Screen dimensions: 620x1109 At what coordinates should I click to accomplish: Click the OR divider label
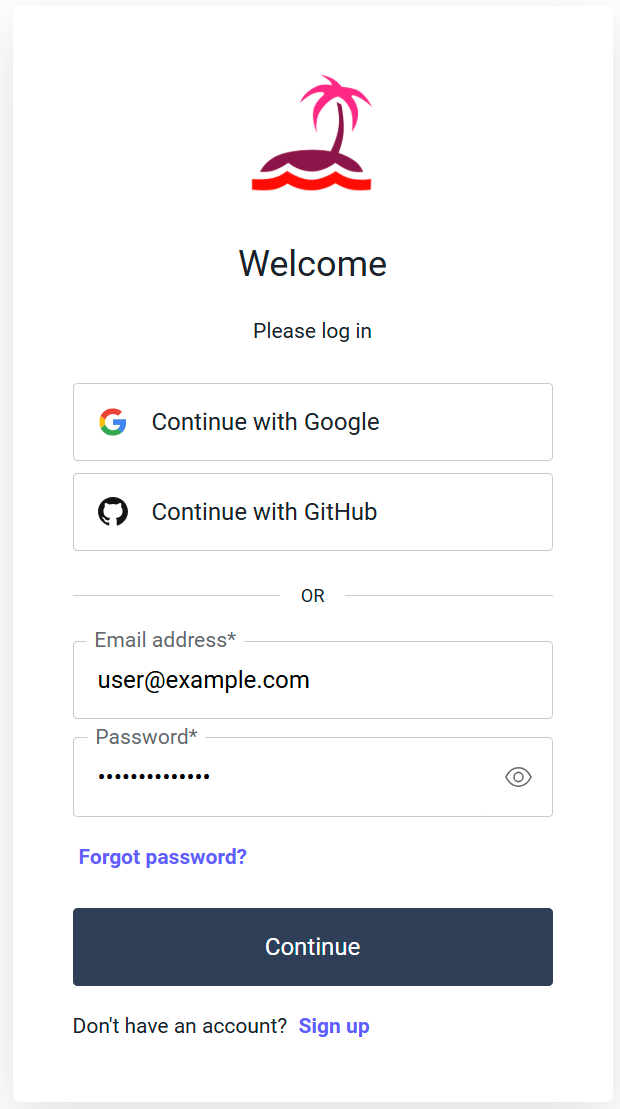click(312, 596)
